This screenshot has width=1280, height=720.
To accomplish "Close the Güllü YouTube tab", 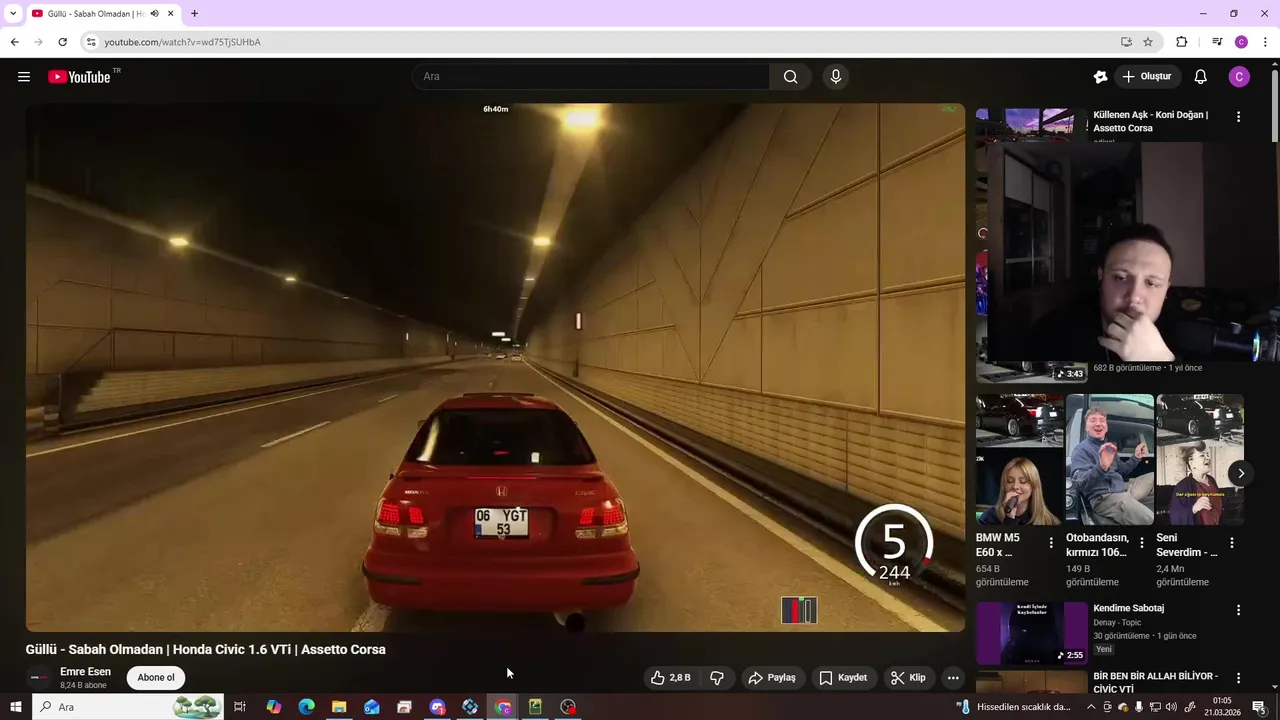I will pos(171,14).
